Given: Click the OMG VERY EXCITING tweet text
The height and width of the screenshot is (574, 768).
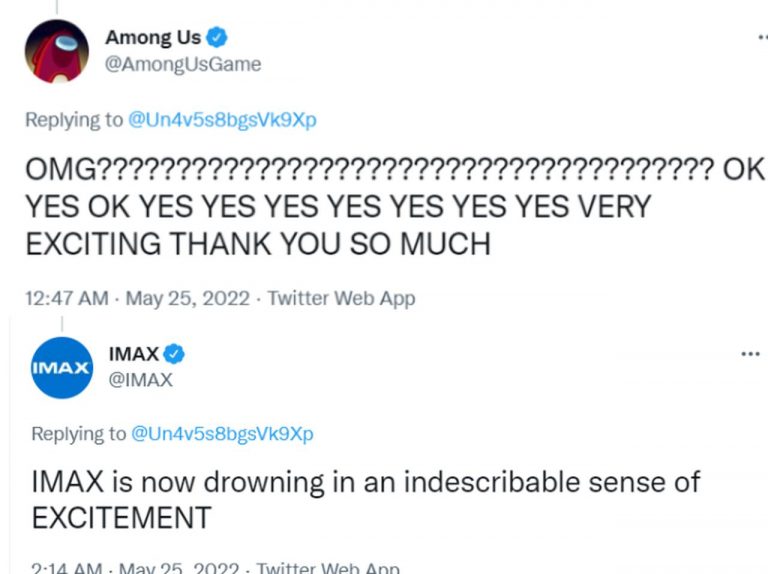Looking at the screenshot, I should click(x=380, y=206).
